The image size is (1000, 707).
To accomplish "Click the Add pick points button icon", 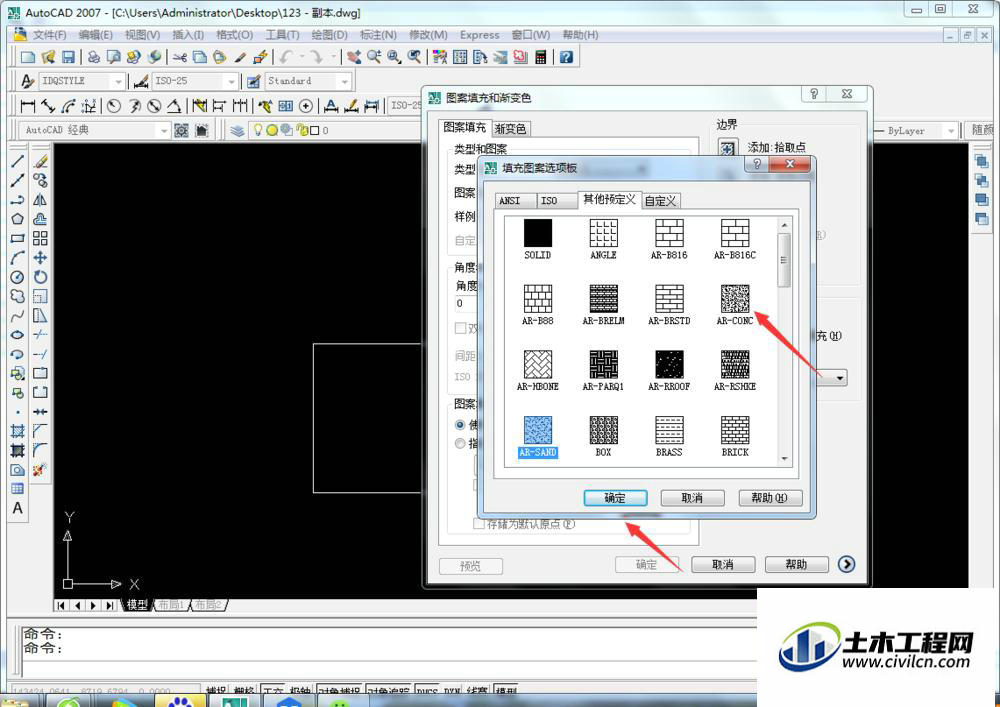I will (727, 148).
